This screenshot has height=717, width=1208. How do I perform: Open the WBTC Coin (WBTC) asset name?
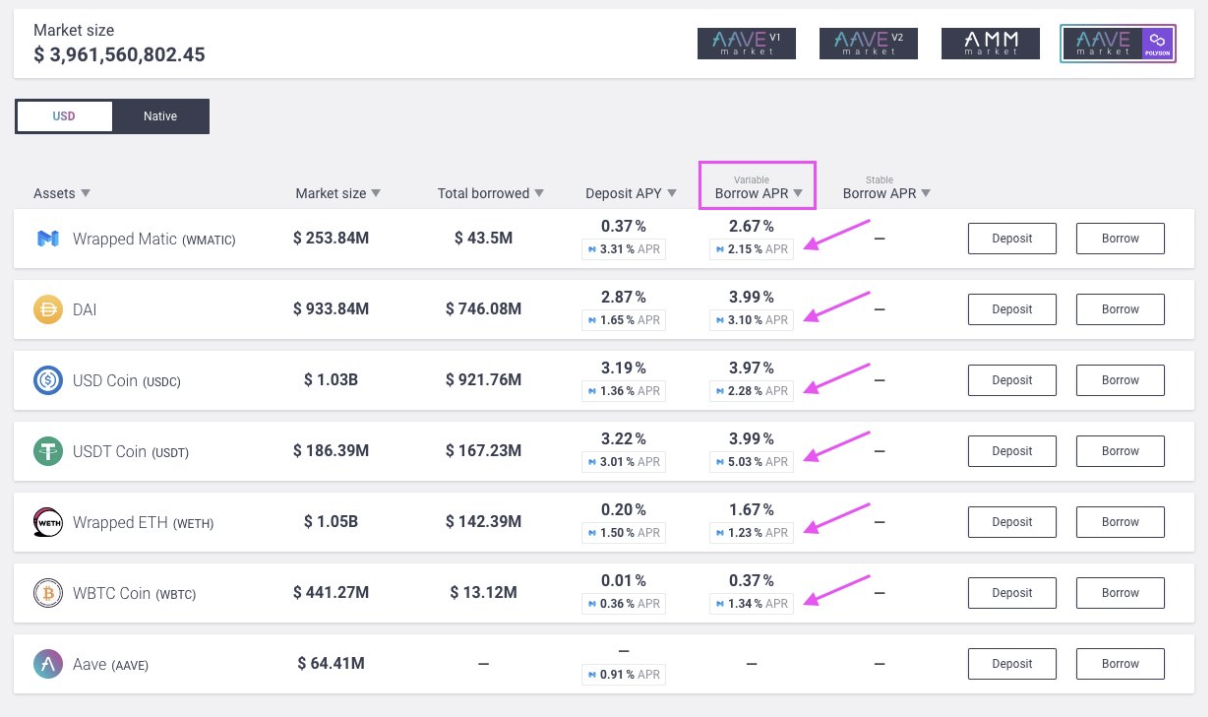134,593
